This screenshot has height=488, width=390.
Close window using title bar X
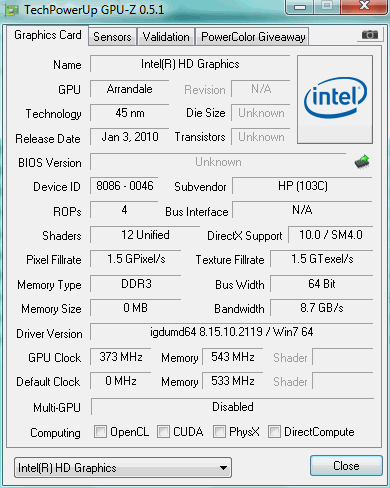click(x=364, y=6)
